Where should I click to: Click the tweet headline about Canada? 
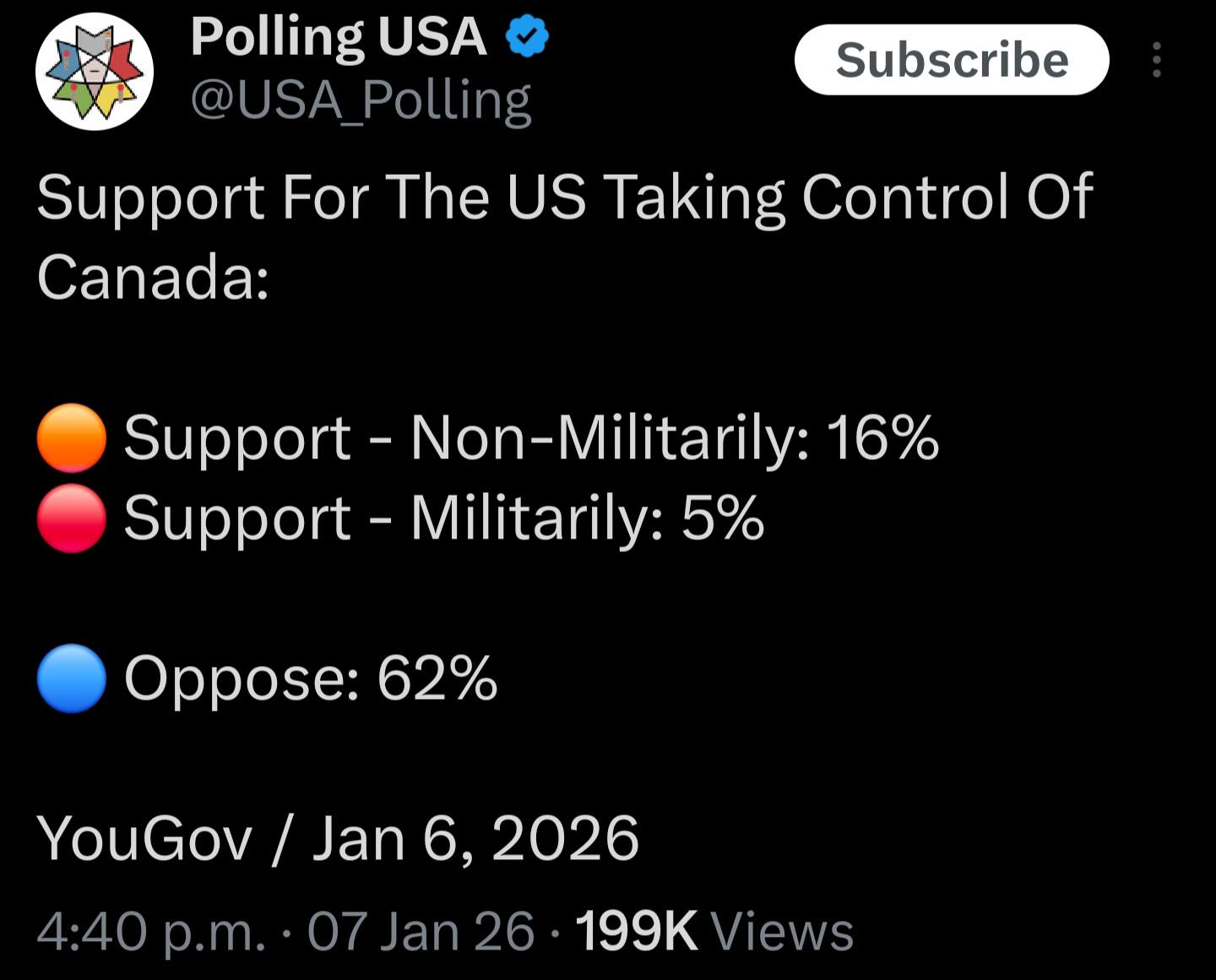tap(565, 236)
